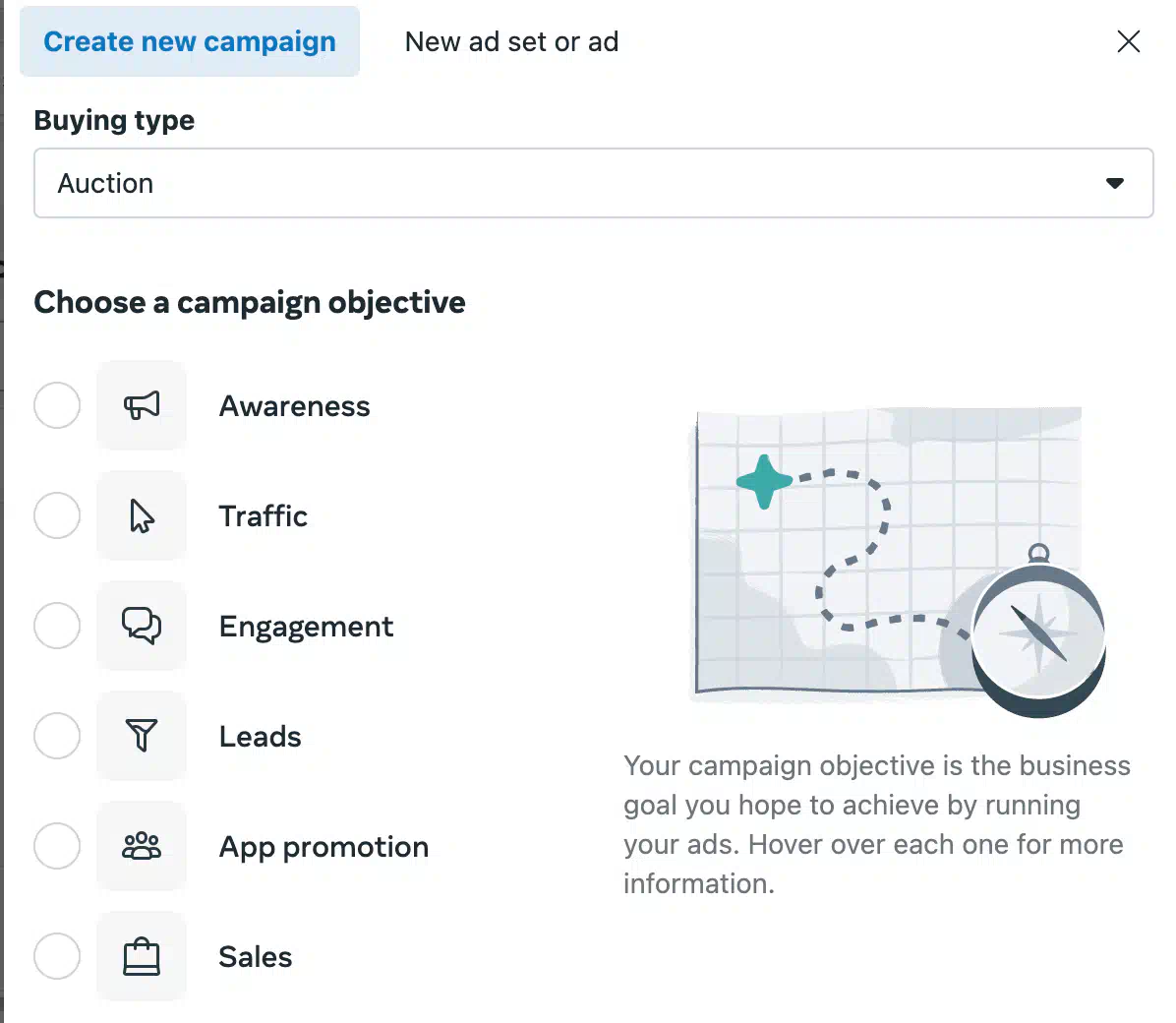Select the Awareness radio button
The image size is (1176, 1023).
[x=57, y=405]
